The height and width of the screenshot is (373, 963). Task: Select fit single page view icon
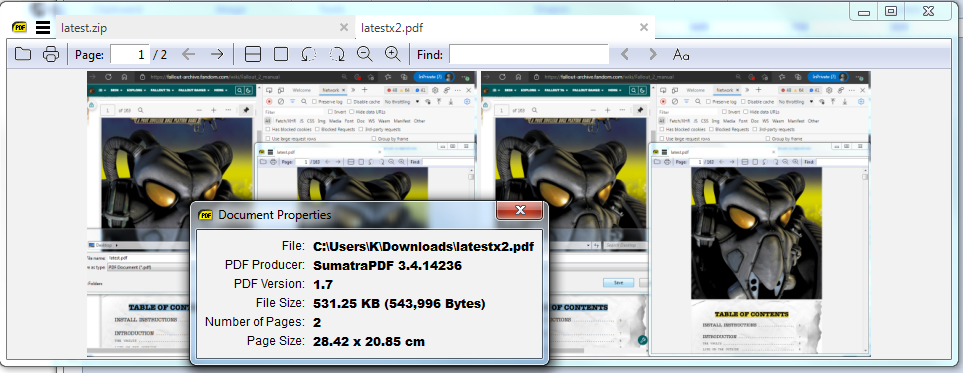[x=281, y=54]
